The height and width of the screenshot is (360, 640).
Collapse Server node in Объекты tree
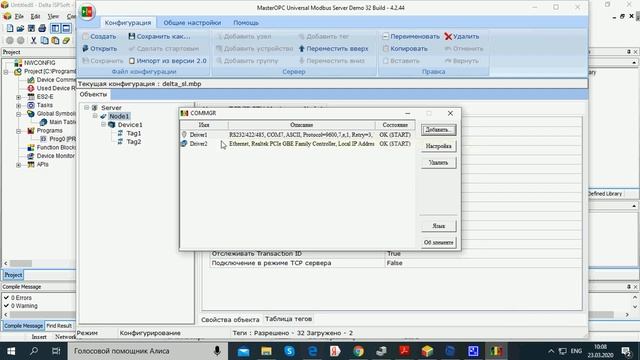point(86,108)
